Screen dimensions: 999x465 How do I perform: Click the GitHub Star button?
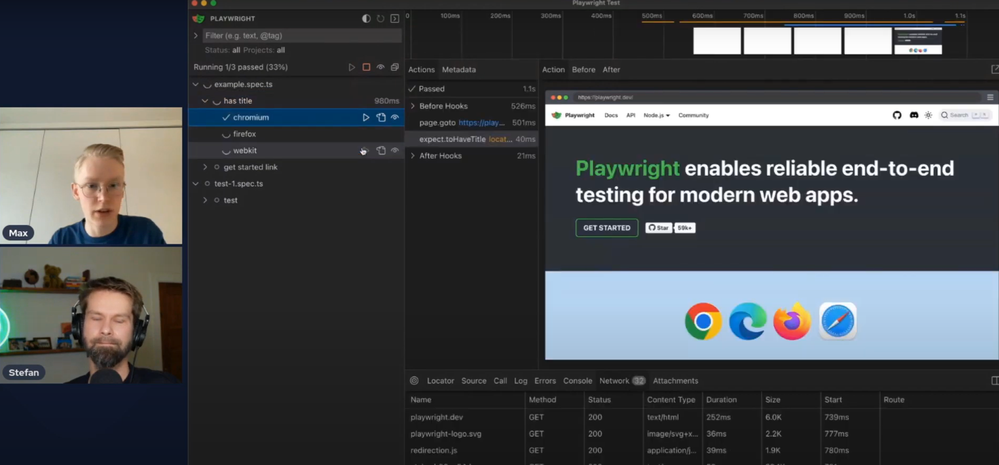click(x=659, y=227)
